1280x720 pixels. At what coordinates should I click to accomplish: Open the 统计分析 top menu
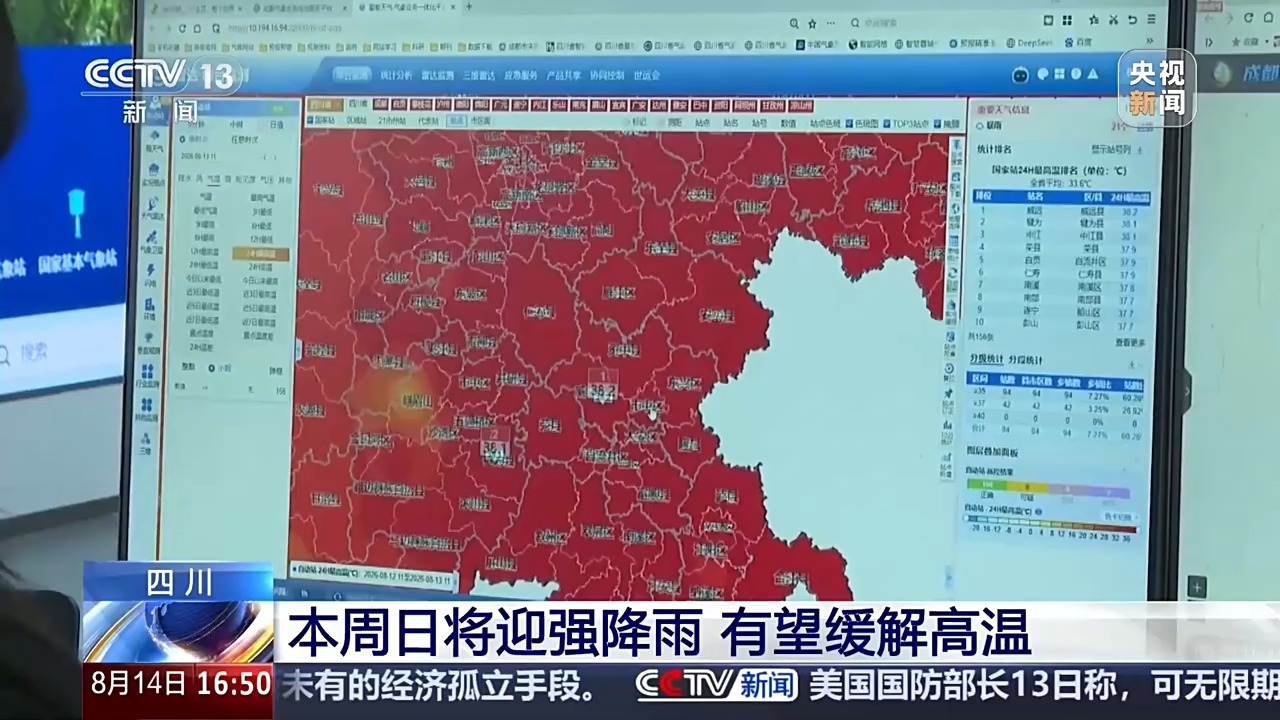397,75
